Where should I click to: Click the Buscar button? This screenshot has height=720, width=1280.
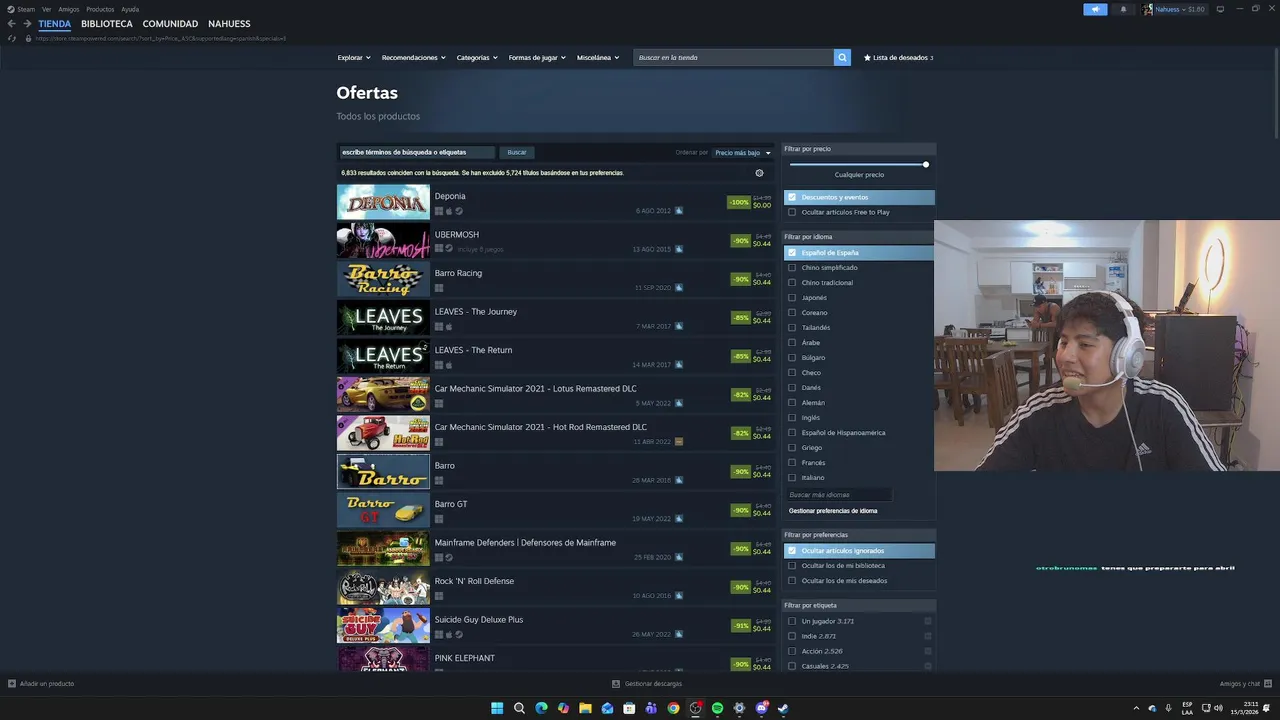517,152
